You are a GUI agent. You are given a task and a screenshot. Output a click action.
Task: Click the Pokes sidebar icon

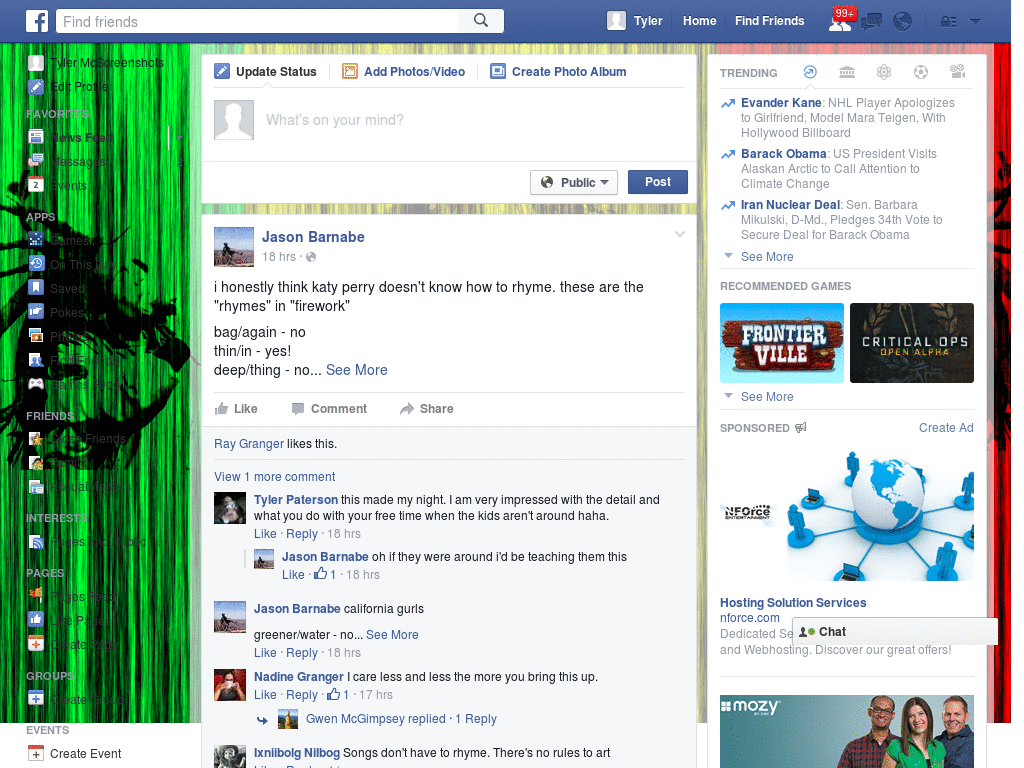36,312
